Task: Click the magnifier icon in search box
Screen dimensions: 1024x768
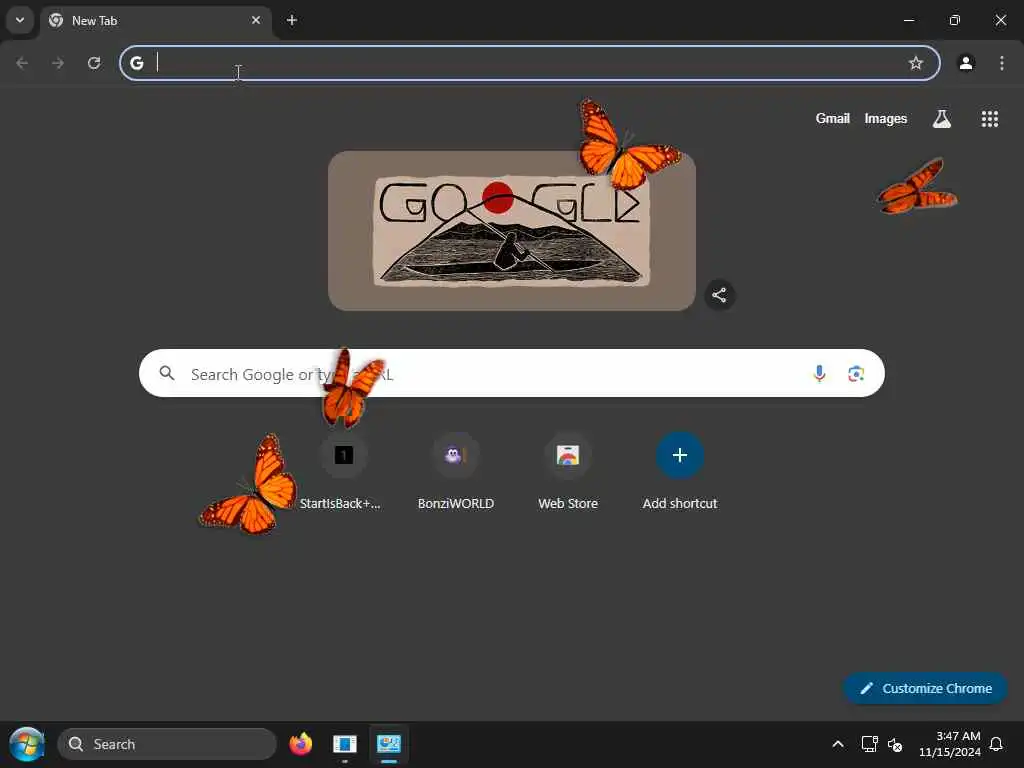Action: coord(167,373)
